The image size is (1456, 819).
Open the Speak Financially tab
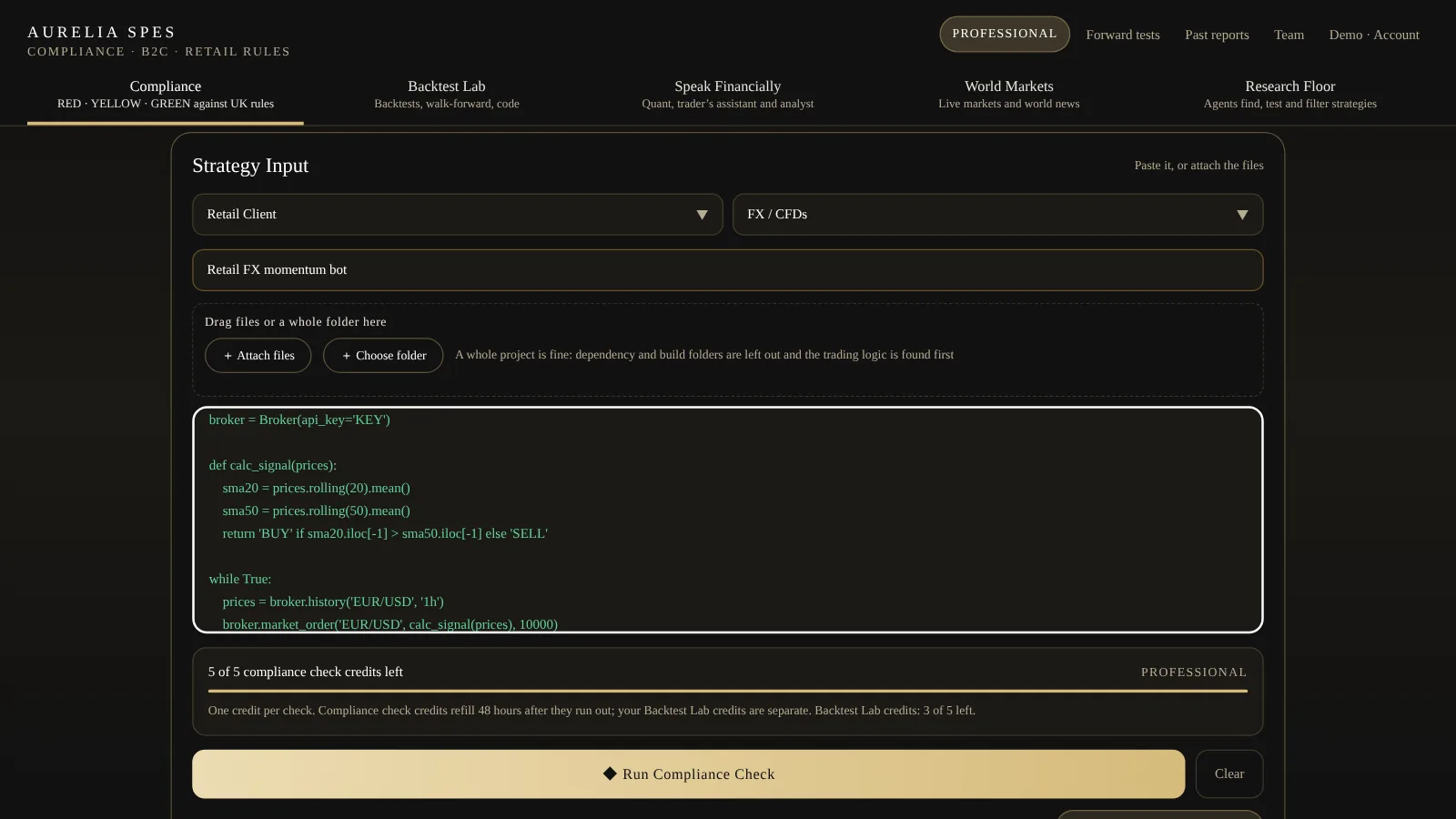pyautogui.click(x=728, y=94)
